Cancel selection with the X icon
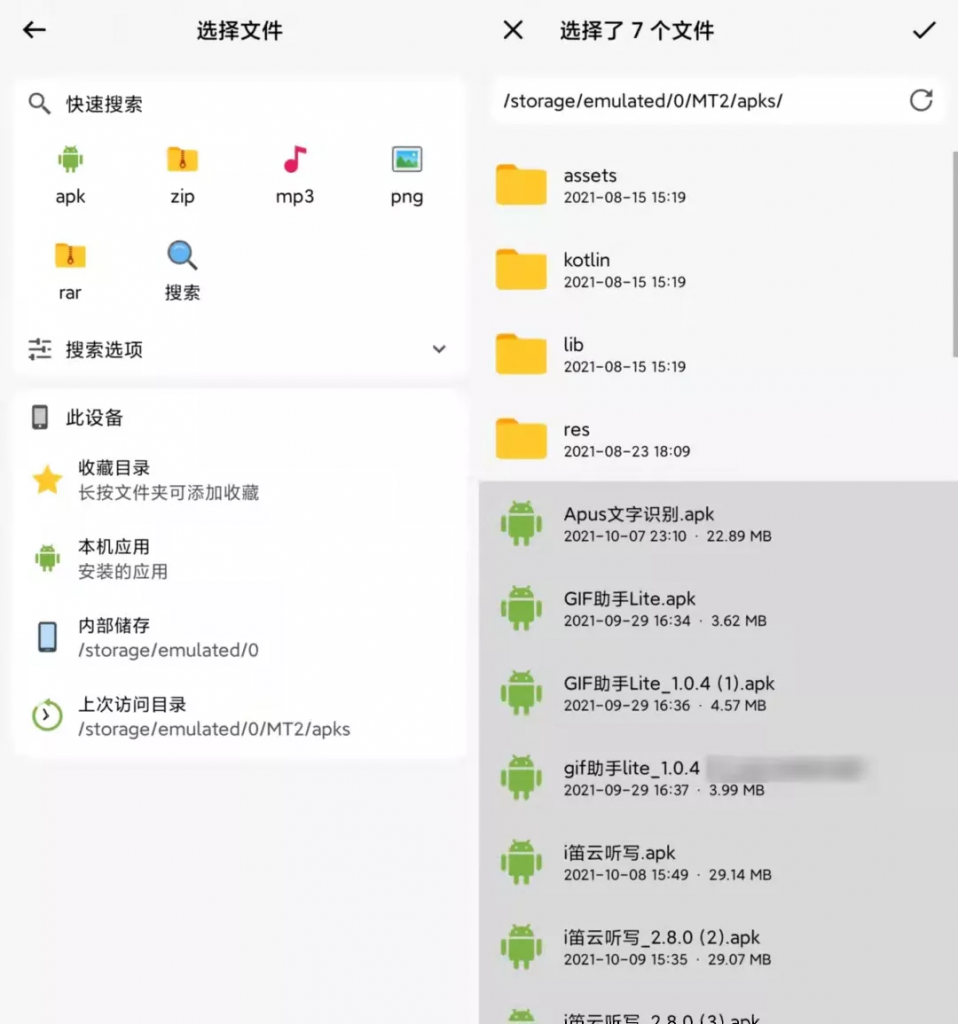The width and height of the screenshot is (958, 1024). (x=513, y=30)
